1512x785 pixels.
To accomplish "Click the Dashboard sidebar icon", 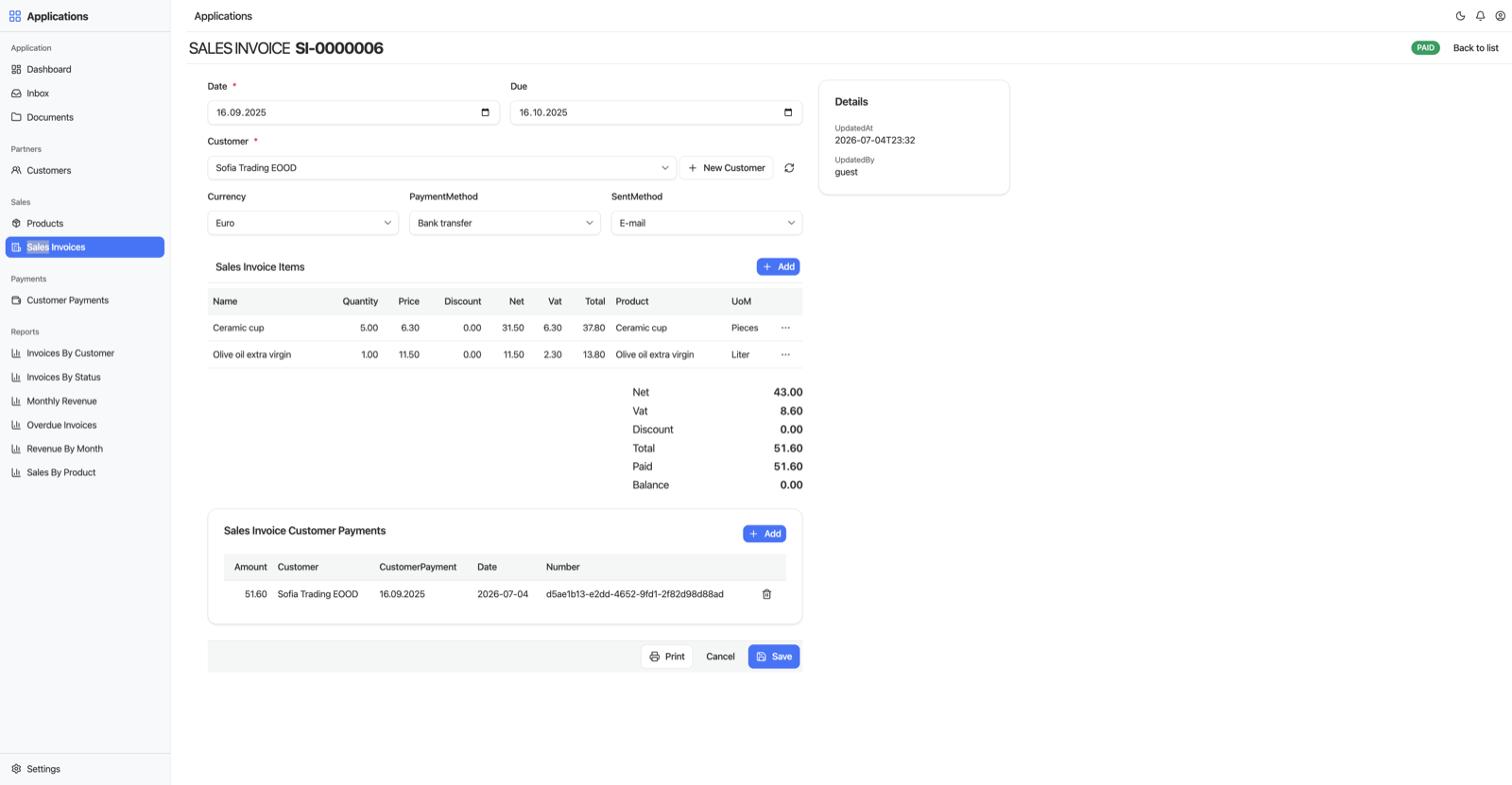I will (x=16, y=69).
